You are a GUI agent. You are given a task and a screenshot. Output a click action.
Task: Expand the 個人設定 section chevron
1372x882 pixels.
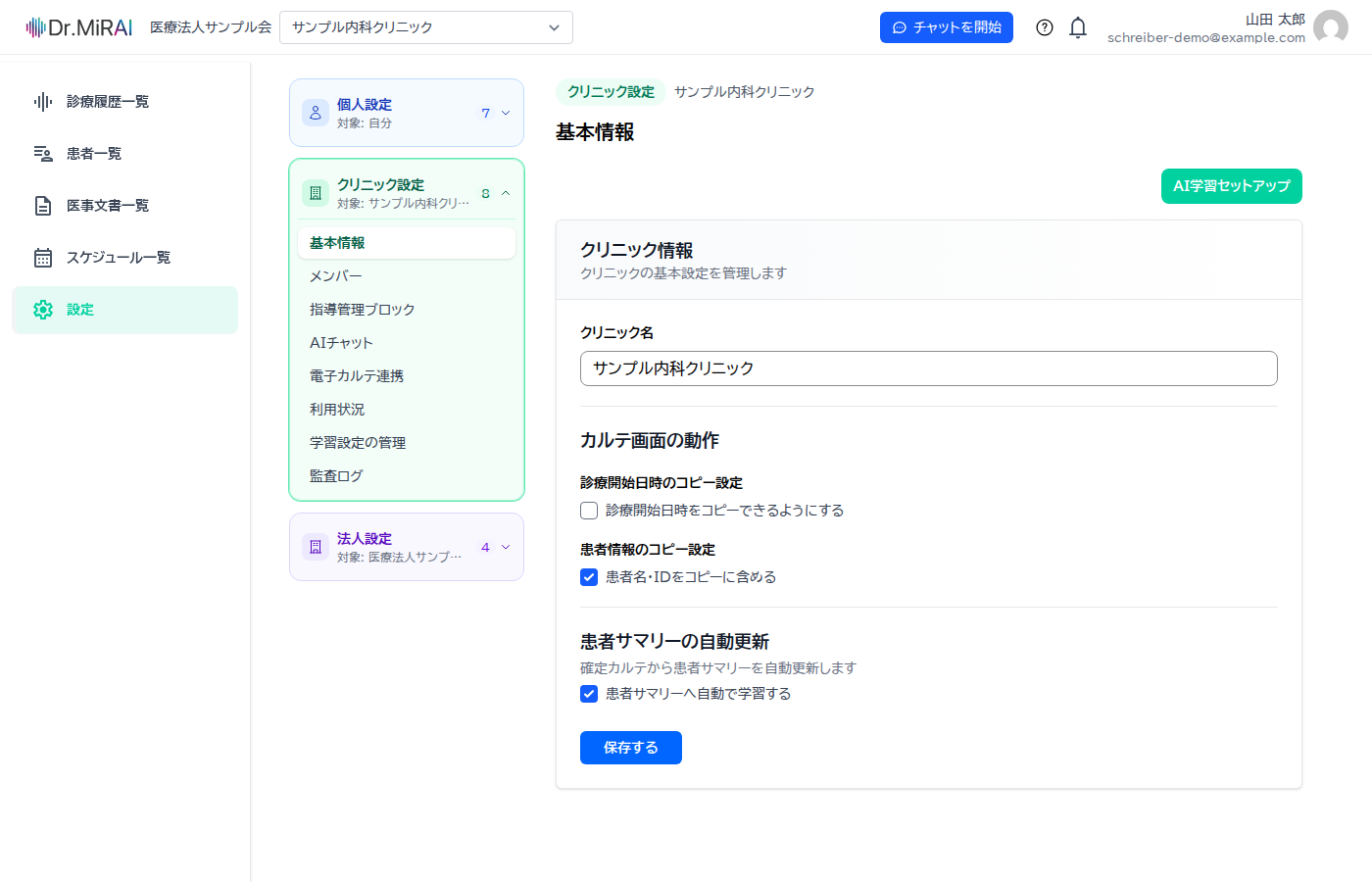click(506, 113)
